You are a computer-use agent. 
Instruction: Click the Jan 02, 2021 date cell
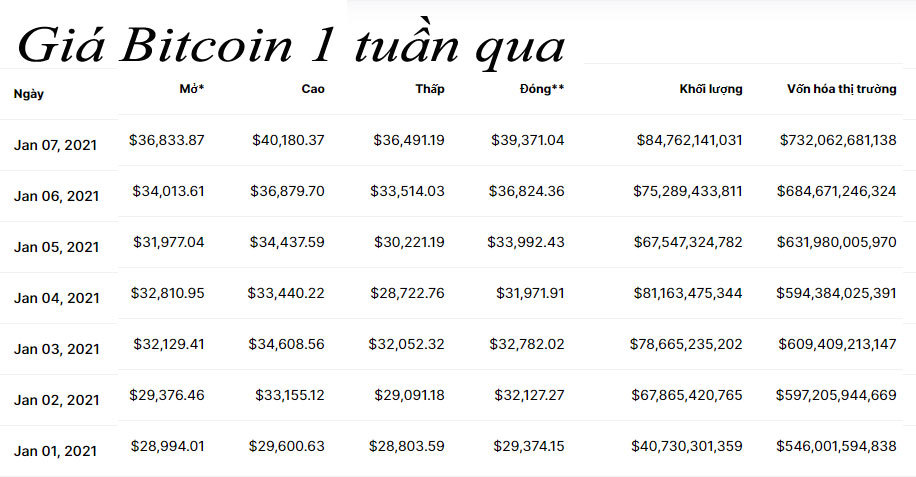tap(57, 400)
